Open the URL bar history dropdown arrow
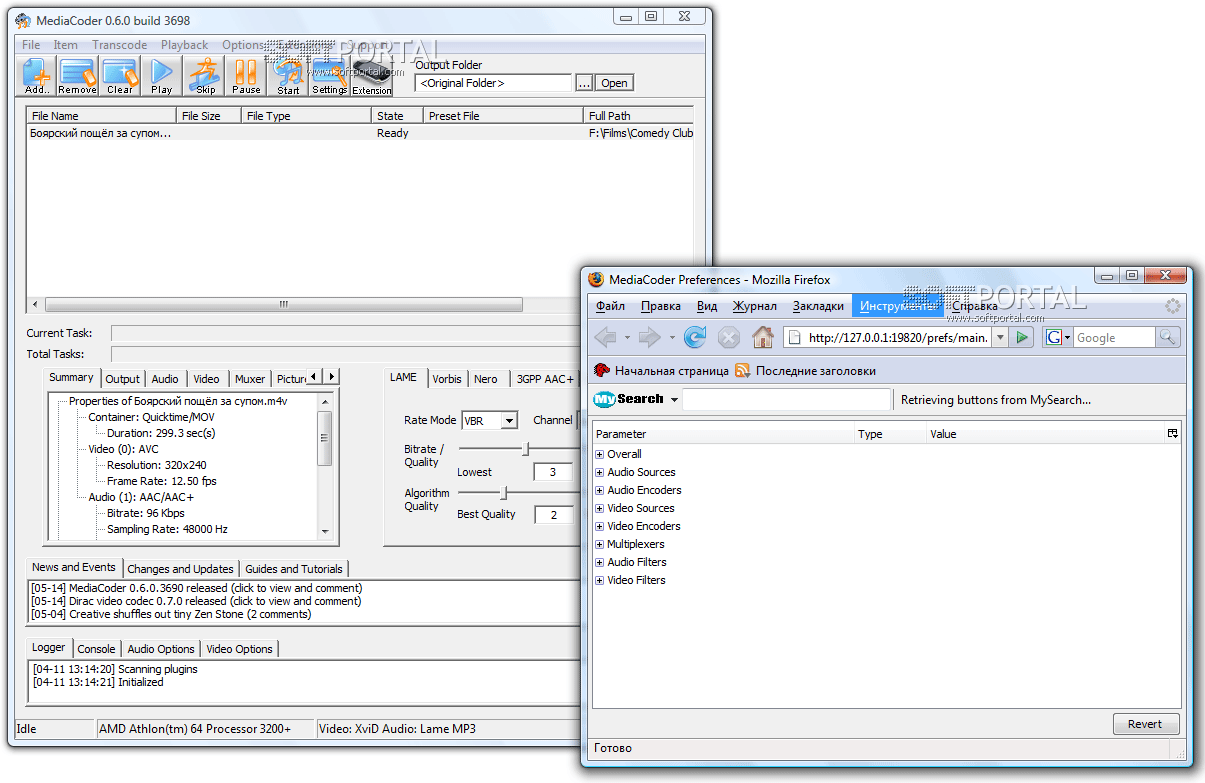1205x783 pixels. click(1000, 338)
